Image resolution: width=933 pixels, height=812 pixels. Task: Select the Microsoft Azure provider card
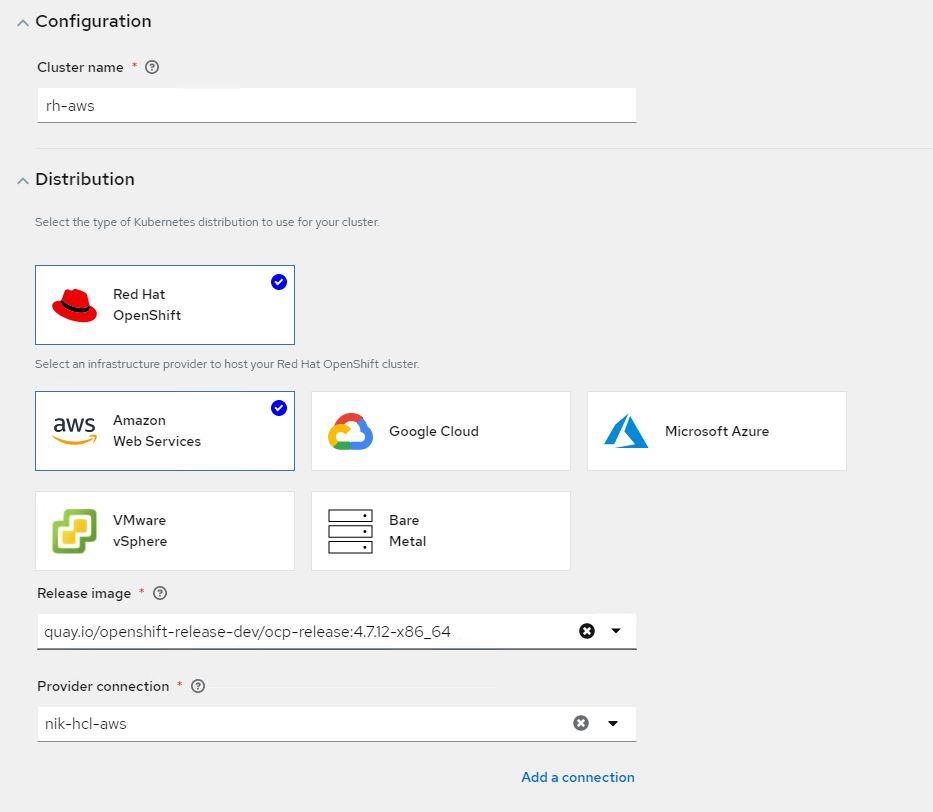tap(716, 431)
